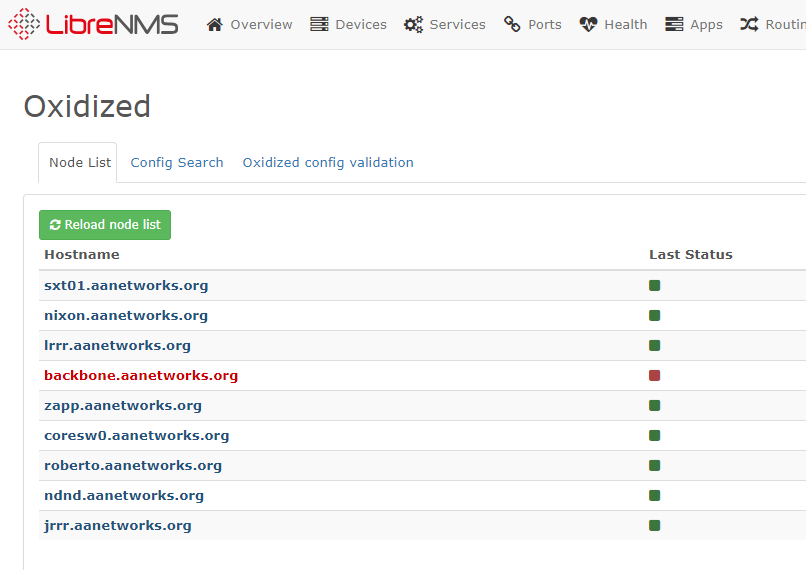Viewport: 806px width, 570px height.
Task: Click green status square for lrrr
Action: [x=654, y=345]
